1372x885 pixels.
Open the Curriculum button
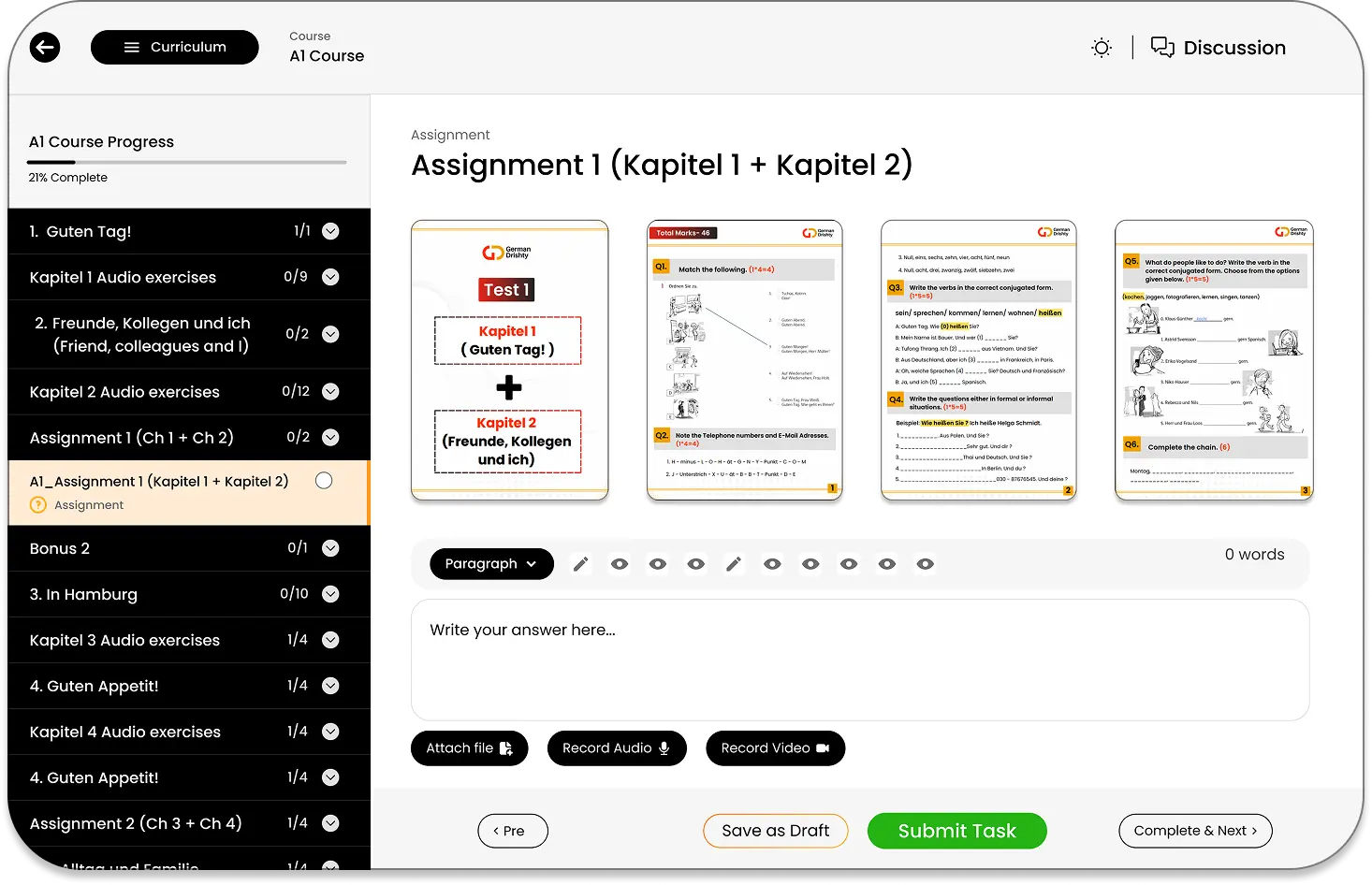(x=175, y=47)
